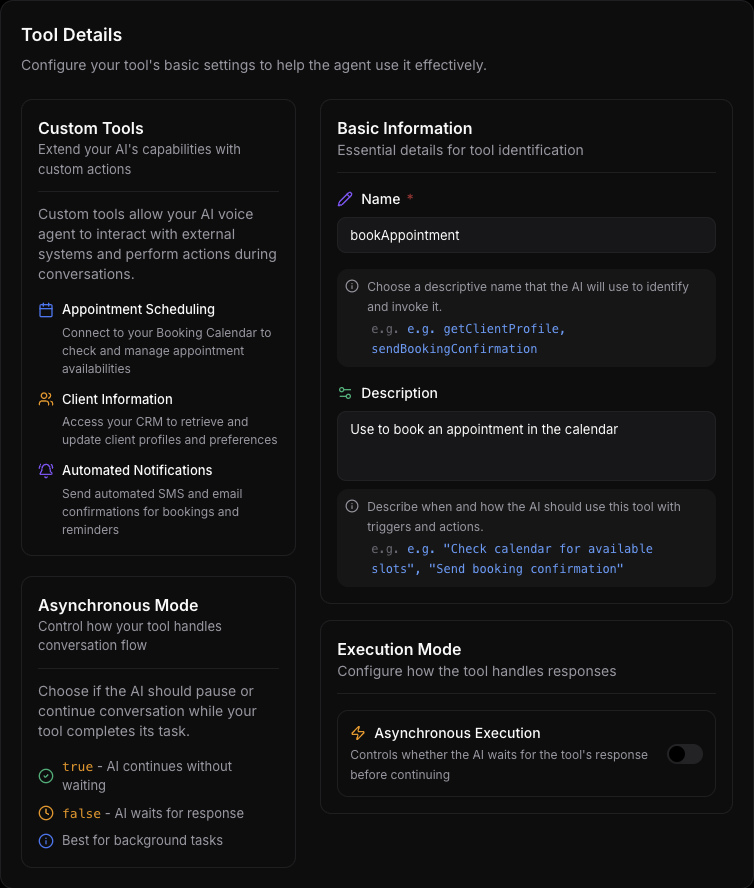
Task: Click the Asynchronous Mode panel heading
Action: 118,605
